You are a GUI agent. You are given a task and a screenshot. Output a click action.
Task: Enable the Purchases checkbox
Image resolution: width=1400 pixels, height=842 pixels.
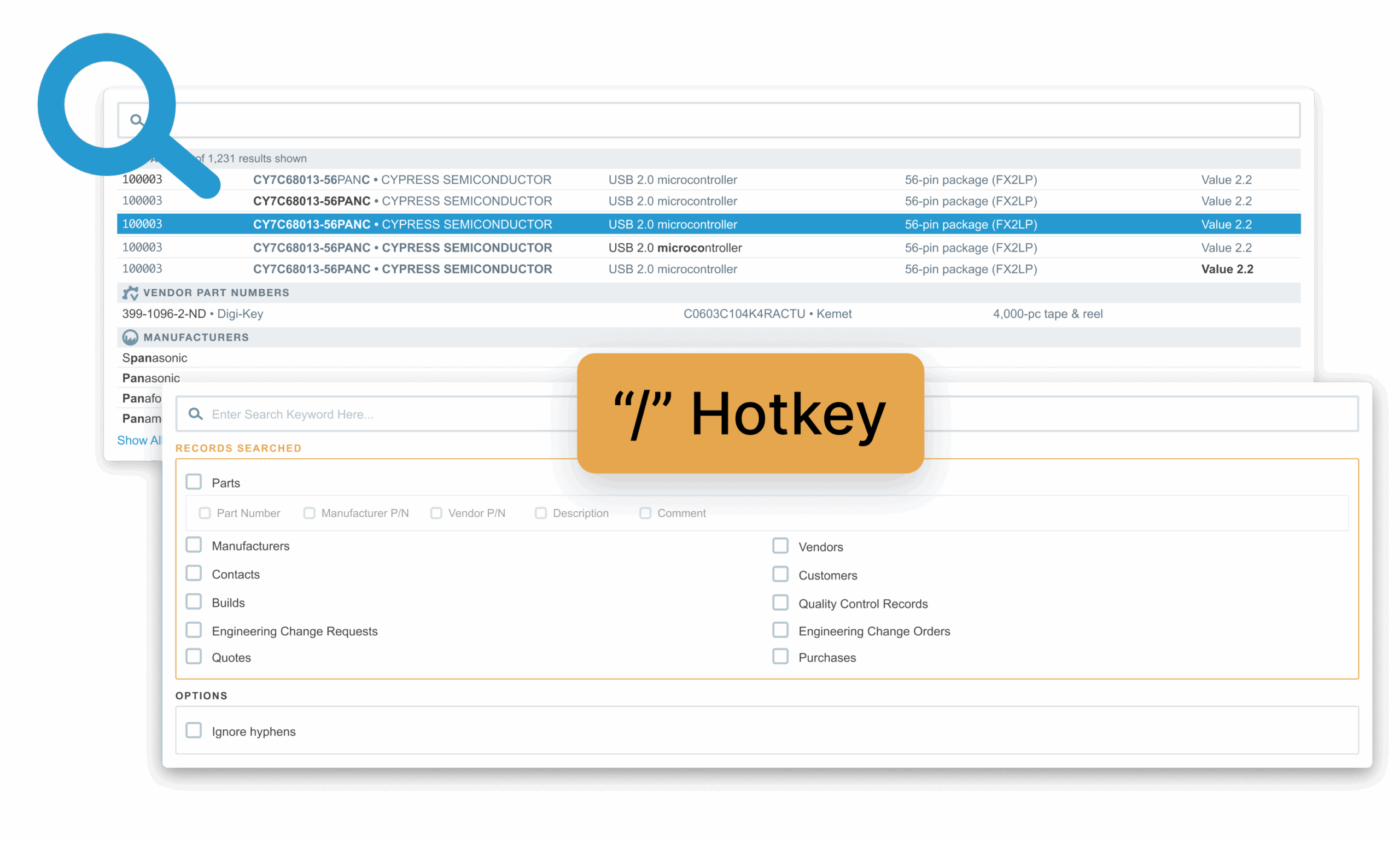pyautogui.click(x=780, y=657)
